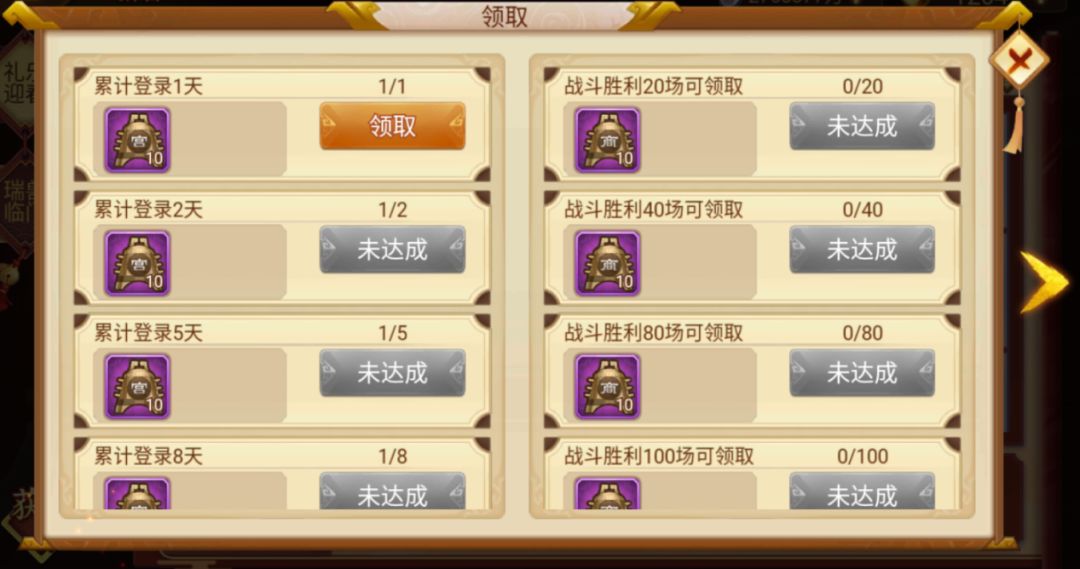Click 未达成 button for 战斗胜利40场
The width and height of the screenshot is (1080, 569).
[x=862, y=249]
